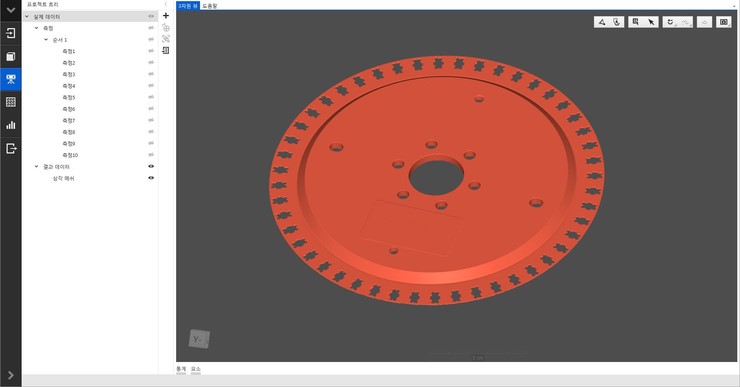Screen dimensions: 740x387
Task: Click the Y- orientation cube in viewport
Action: point(199,339)
